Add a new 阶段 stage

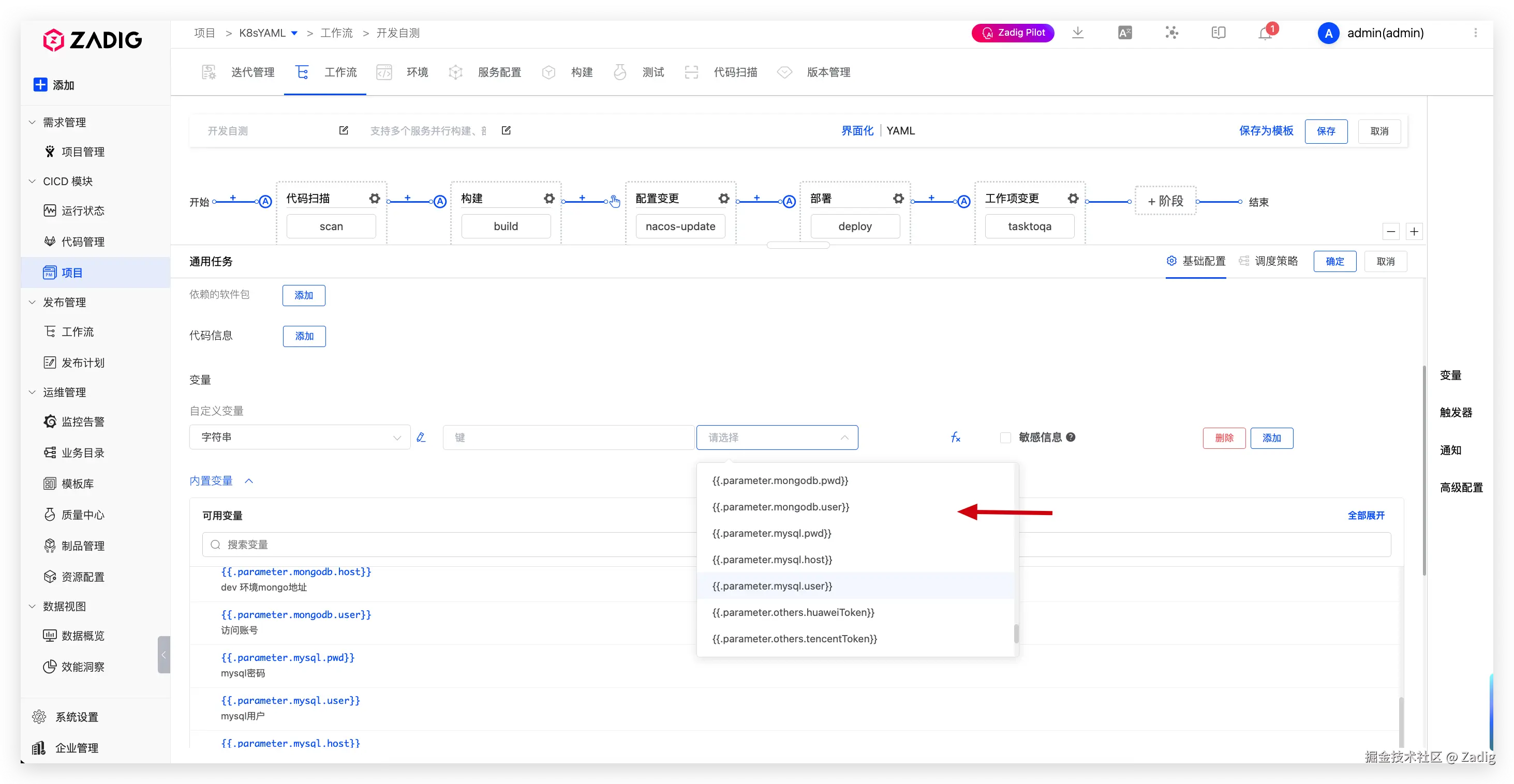1165,201
